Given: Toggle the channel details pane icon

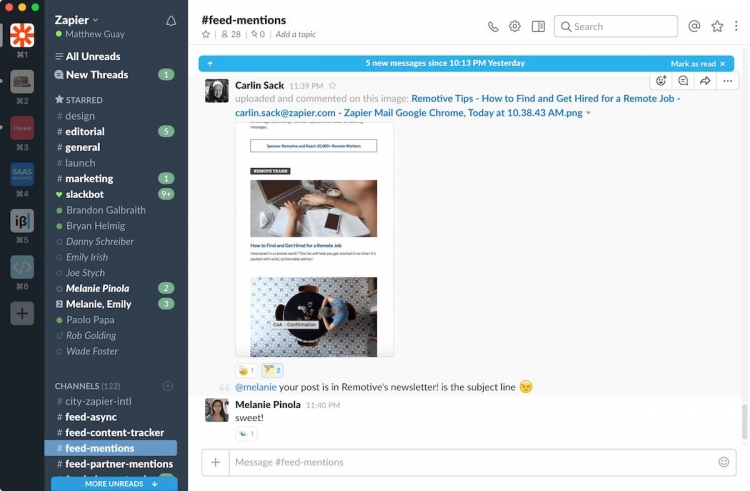Looking at the screenshot, I should [538, 27].
